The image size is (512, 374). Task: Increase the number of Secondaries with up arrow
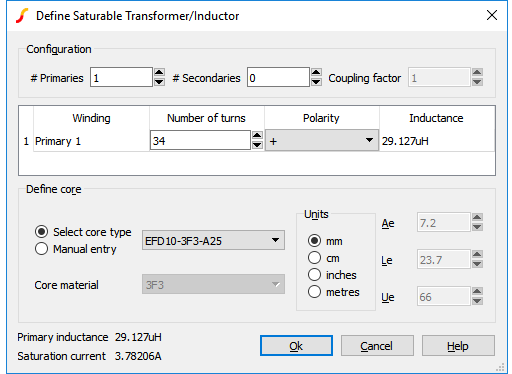[316, 72]
